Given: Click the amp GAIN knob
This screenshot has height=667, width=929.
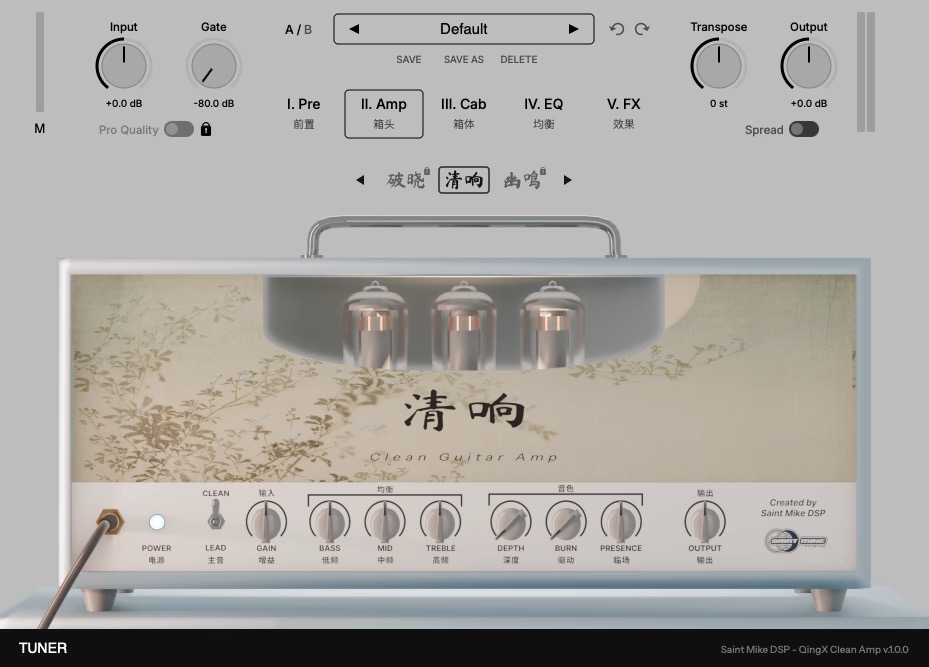Looking at the screenshot, I should 266,521.
